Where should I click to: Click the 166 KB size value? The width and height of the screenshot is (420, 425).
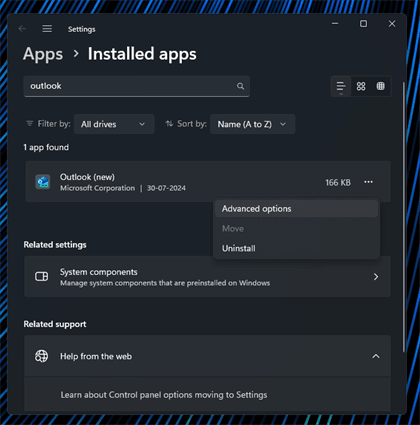(338, 183)
